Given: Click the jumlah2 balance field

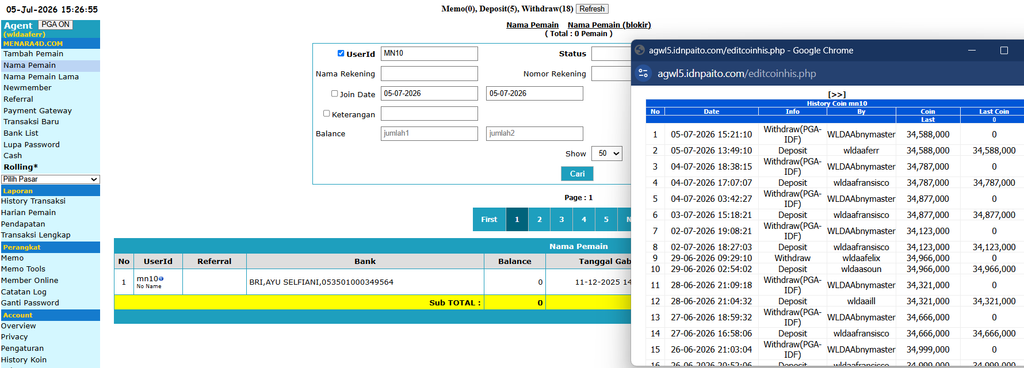Looking at the screenshot, I should [534, 134].
